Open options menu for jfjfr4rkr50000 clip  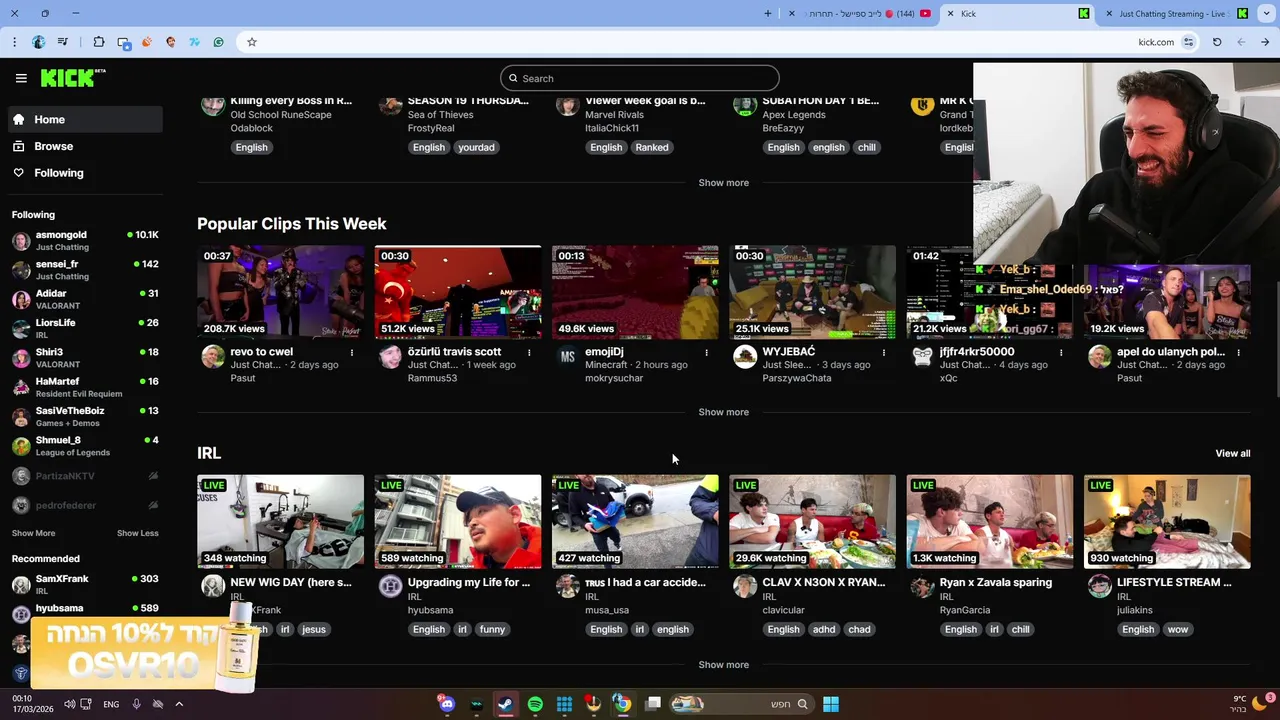[1061, 352]
